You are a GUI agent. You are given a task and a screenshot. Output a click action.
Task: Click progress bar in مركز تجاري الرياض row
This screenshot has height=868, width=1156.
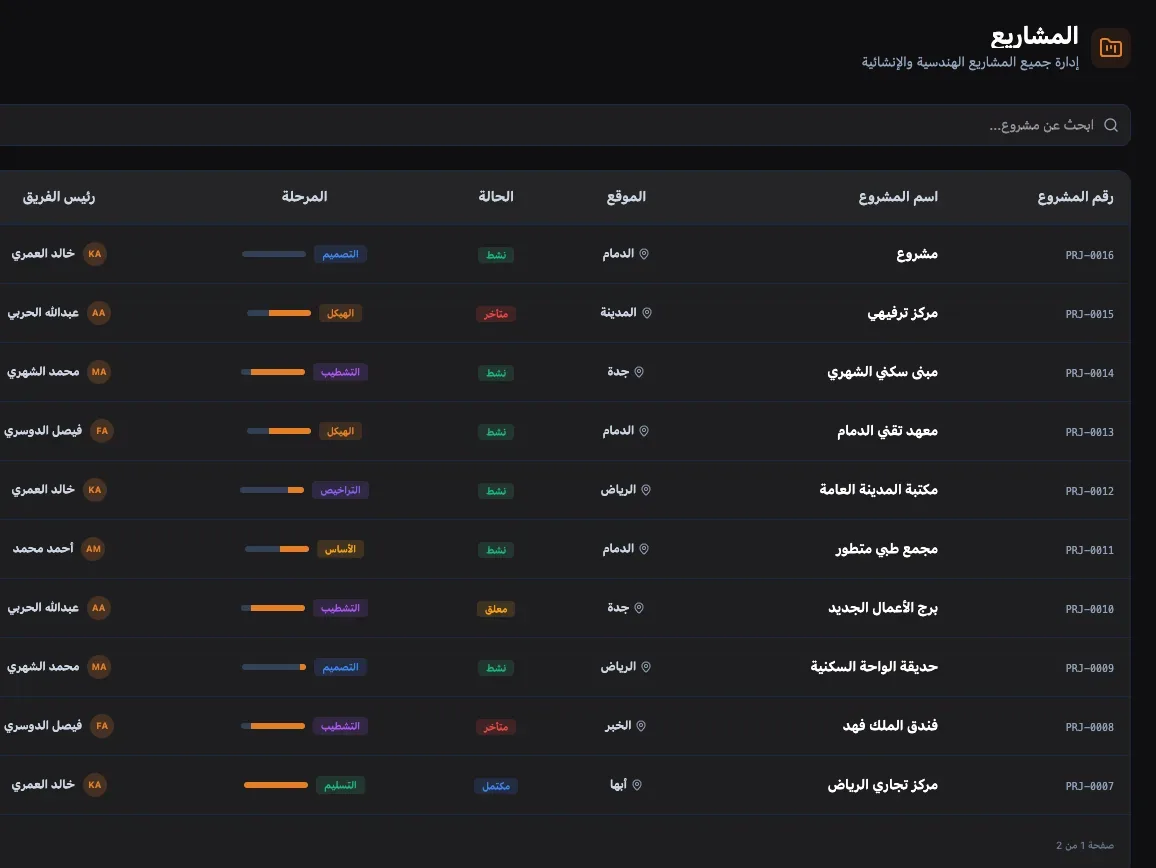coord(276,785)
